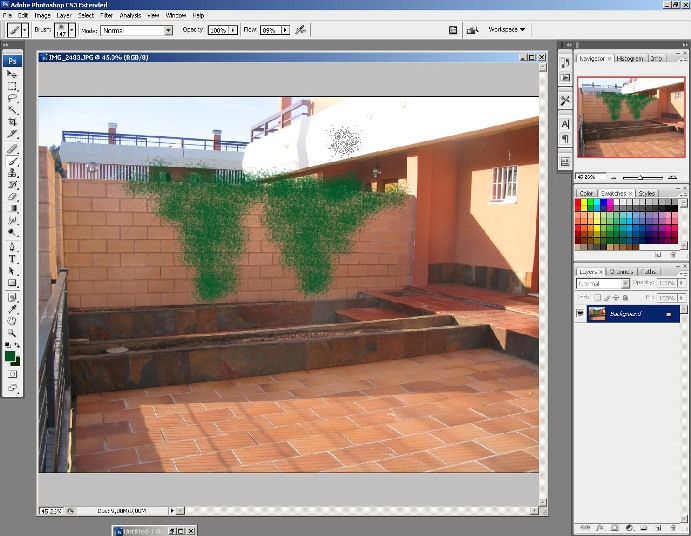691x536 pixels.
Task: Select the Zoom tool
Action: tap(12, 333)
